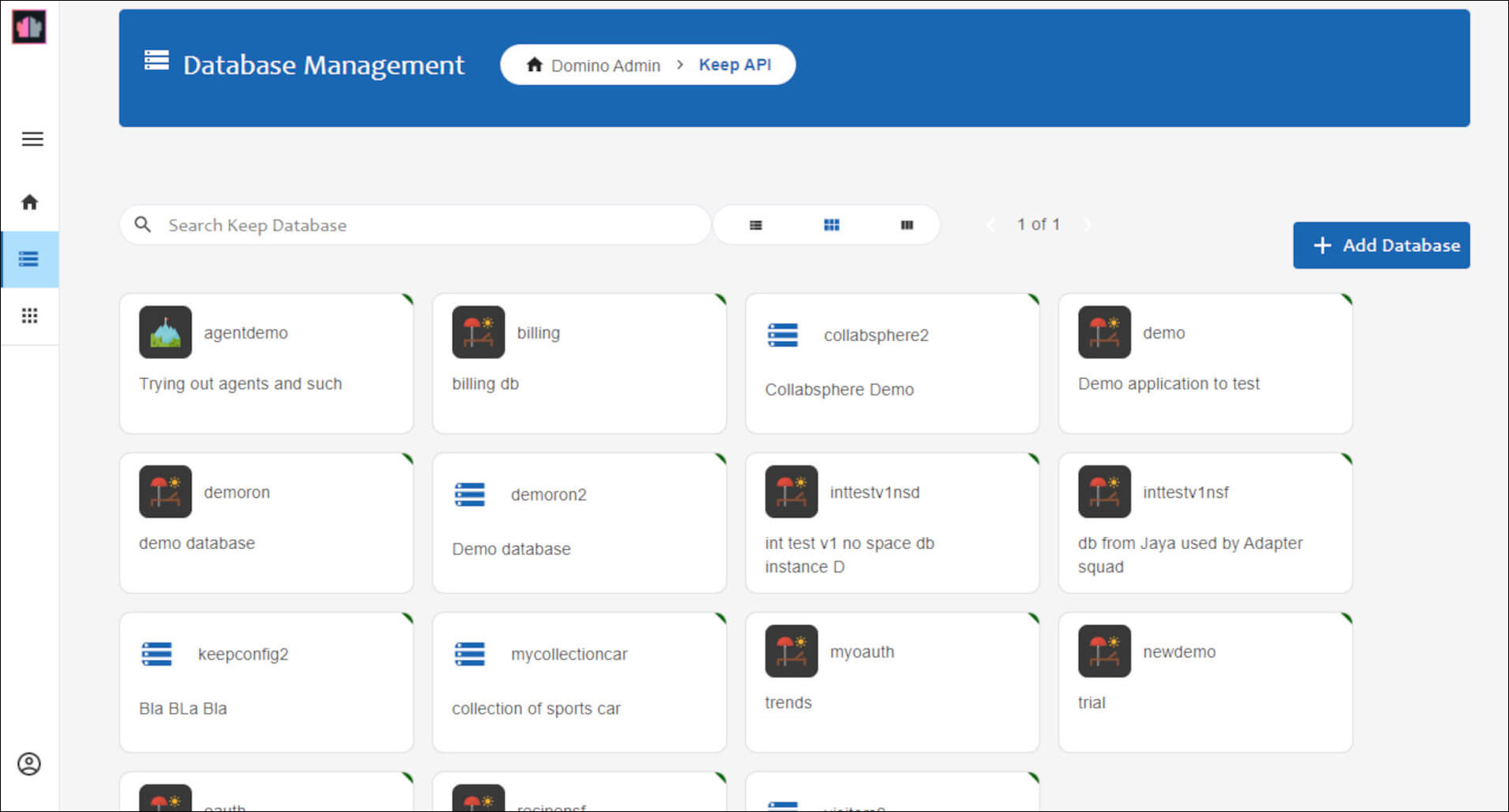The height and width of the screenshot is (812, 1509).
Task: Click 'trial' description on newdemo card
Action: point(1092,703)
